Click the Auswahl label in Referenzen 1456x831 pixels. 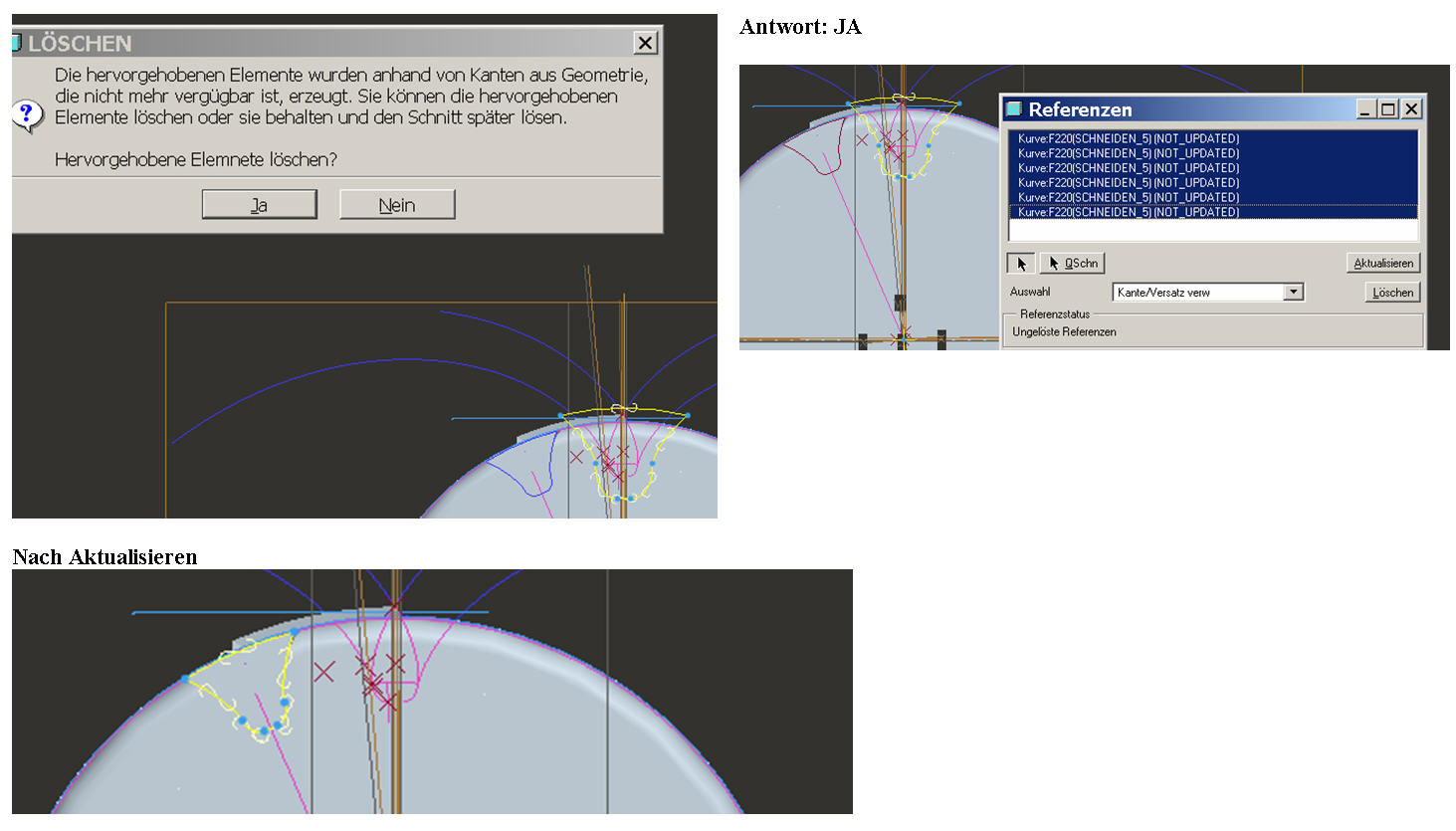tap(1030, 292)
